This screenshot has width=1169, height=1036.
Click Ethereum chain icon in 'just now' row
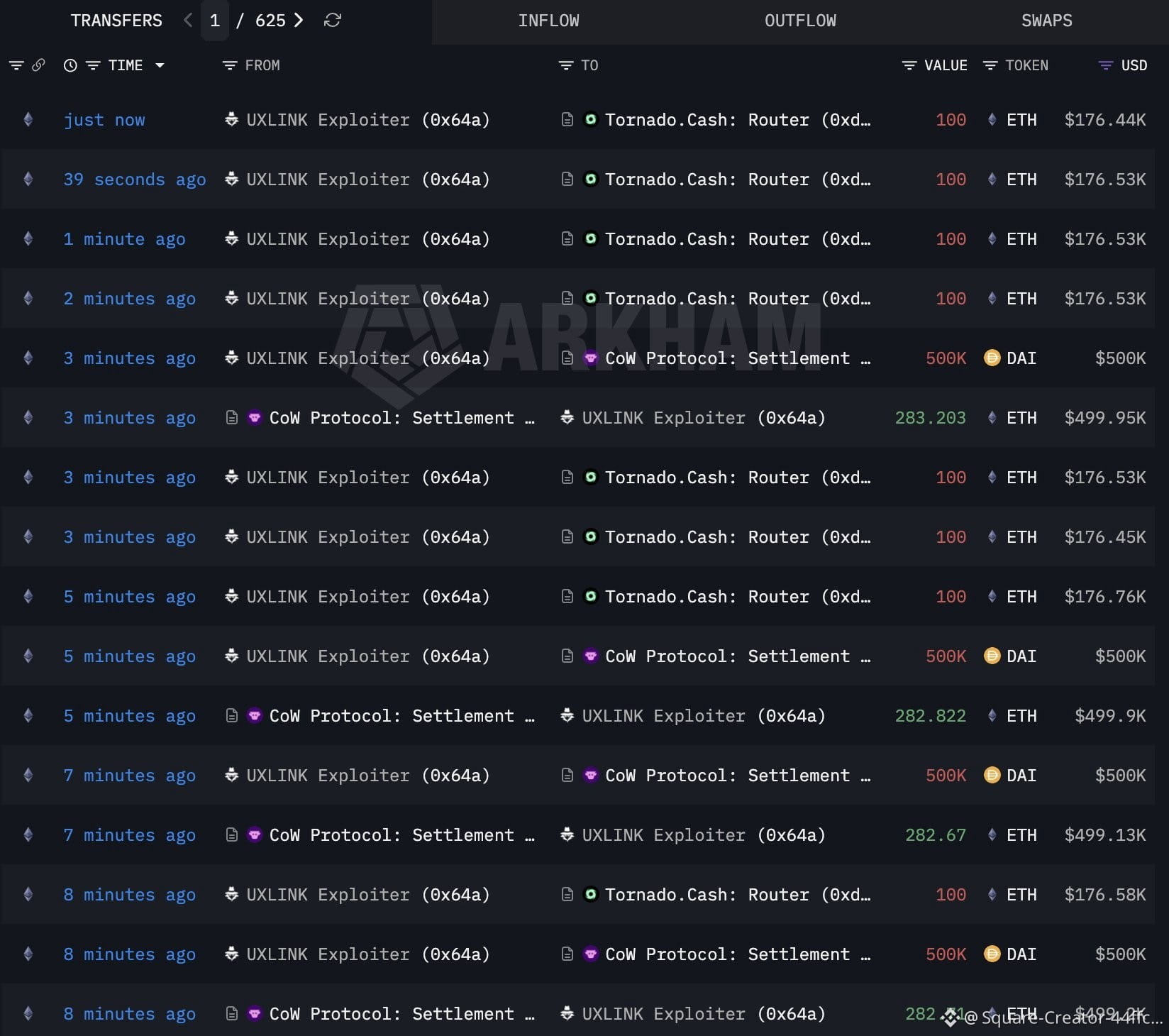(28, 119)
